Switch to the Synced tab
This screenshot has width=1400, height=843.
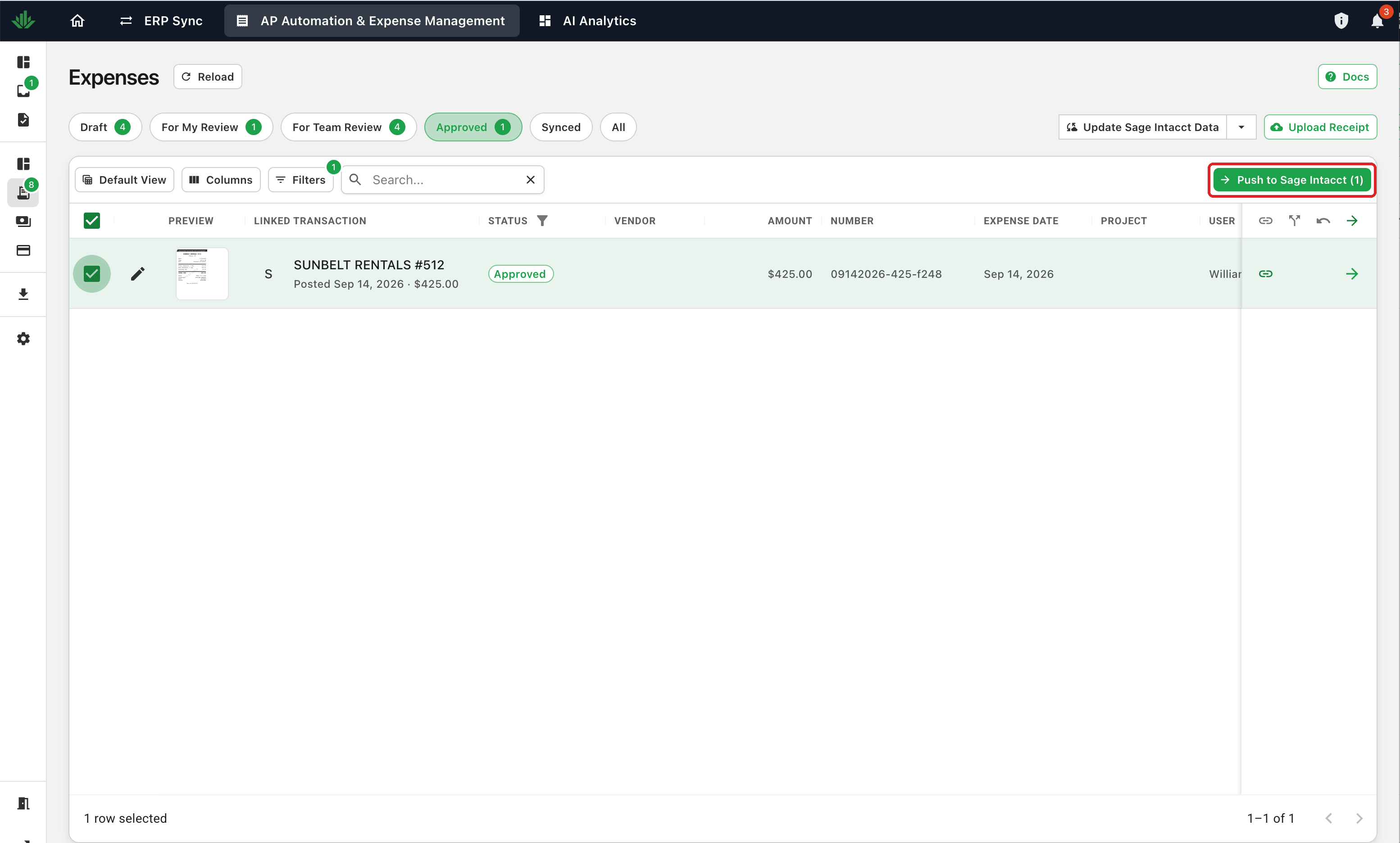point(560,127)
